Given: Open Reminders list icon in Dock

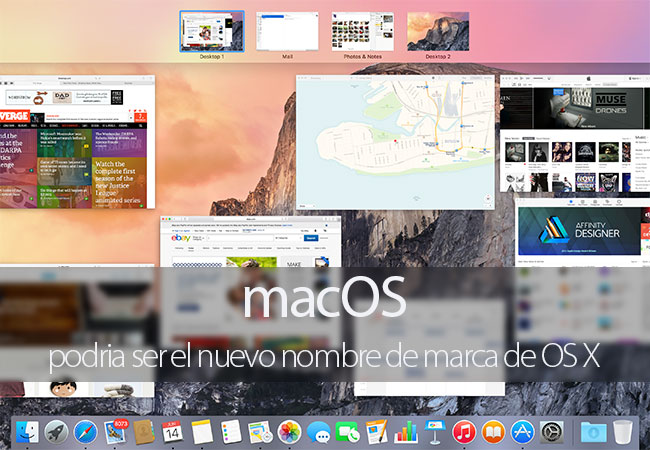Looking at the screenshot, I should point(231,432).
